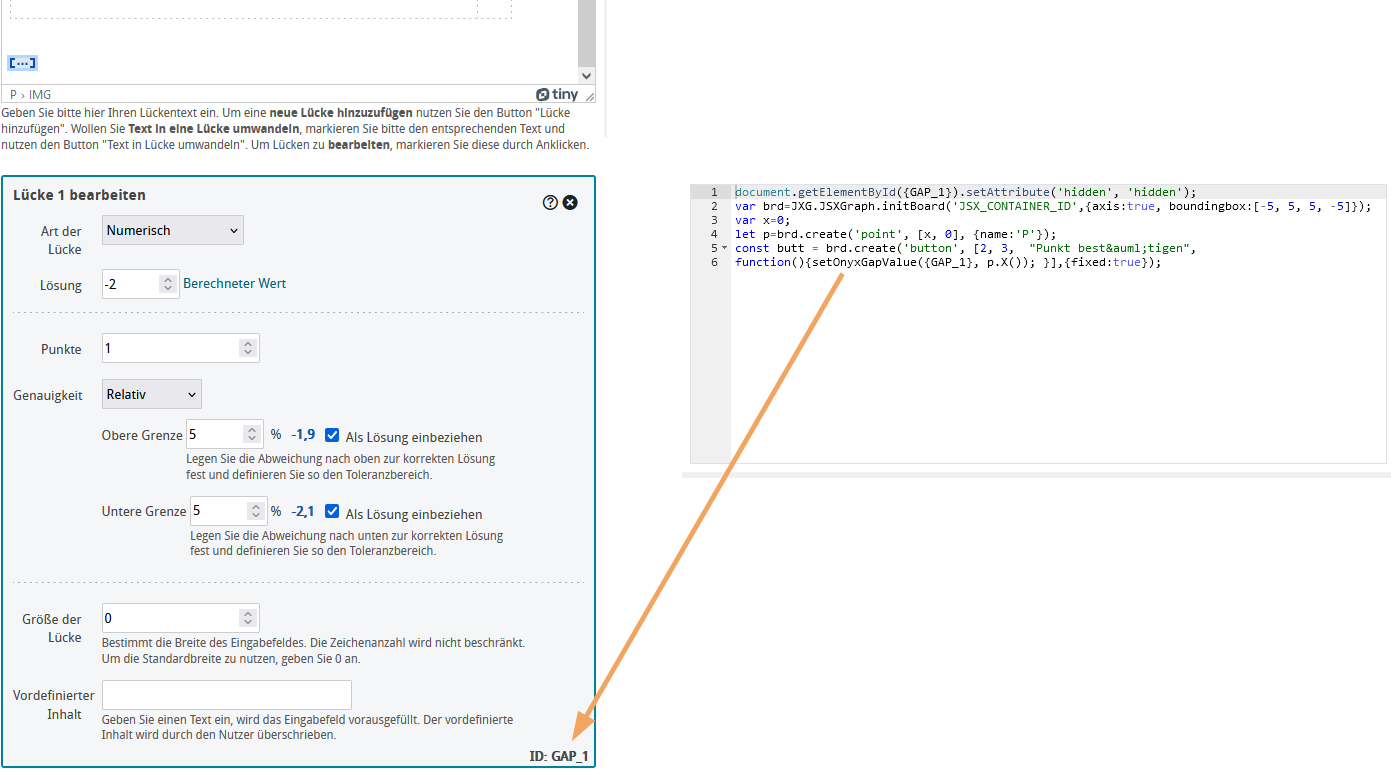Screen dimensions: 1391x775
Task: Click the TinyMCE tiny logo
Action: 559,93
